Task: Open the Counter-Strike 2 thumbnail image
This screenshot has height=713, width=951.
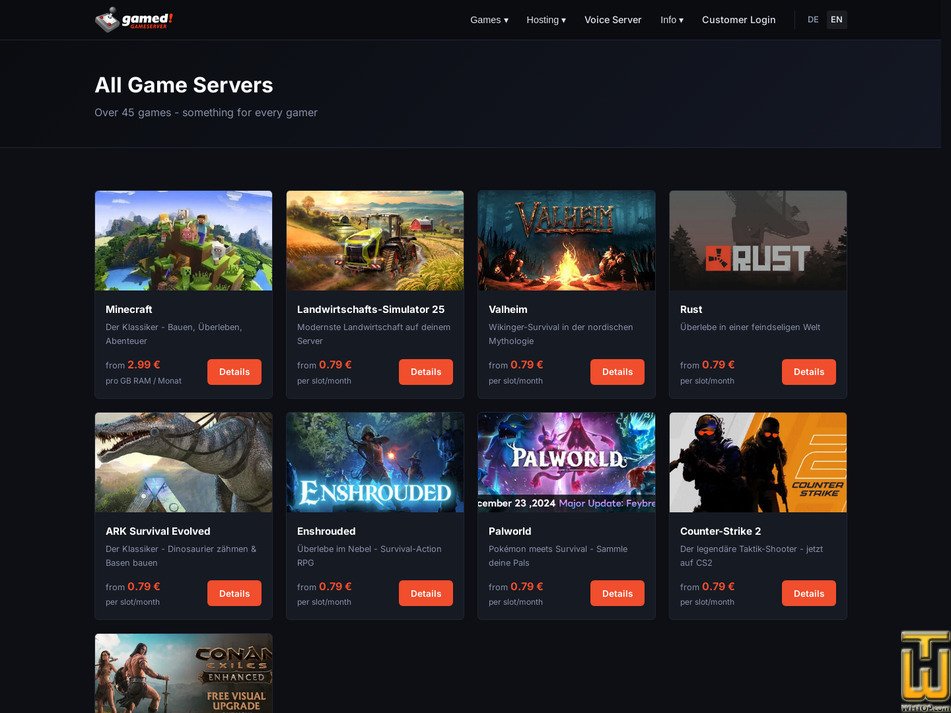Action: 758,463
